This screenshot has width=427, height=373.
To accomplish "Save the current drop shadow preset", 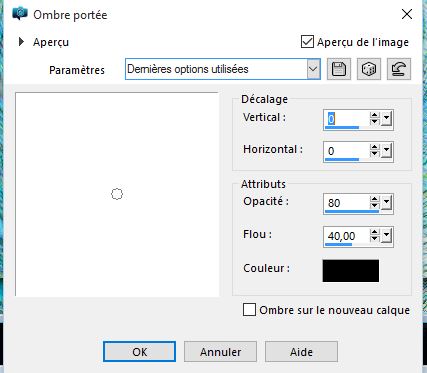I will coord(339,69).
